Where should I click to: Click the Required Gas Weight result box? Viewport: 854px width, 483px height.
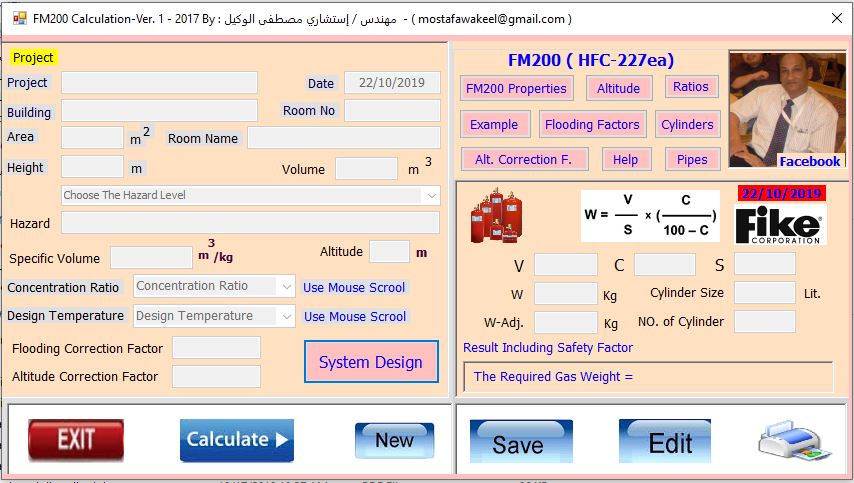[648, 376]
